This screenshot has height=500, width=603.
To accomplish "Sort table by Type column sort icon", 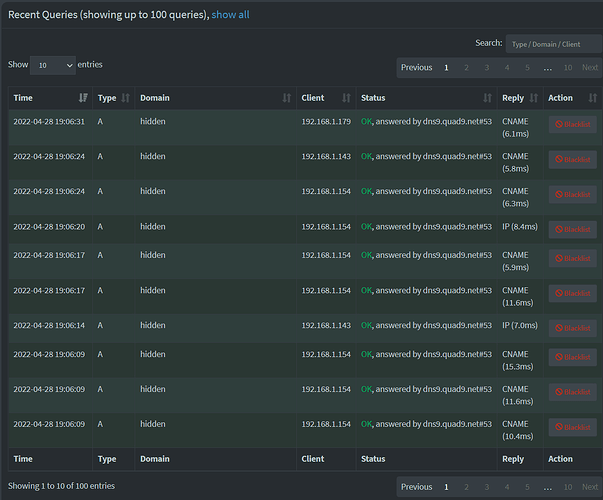I will 125,98.
